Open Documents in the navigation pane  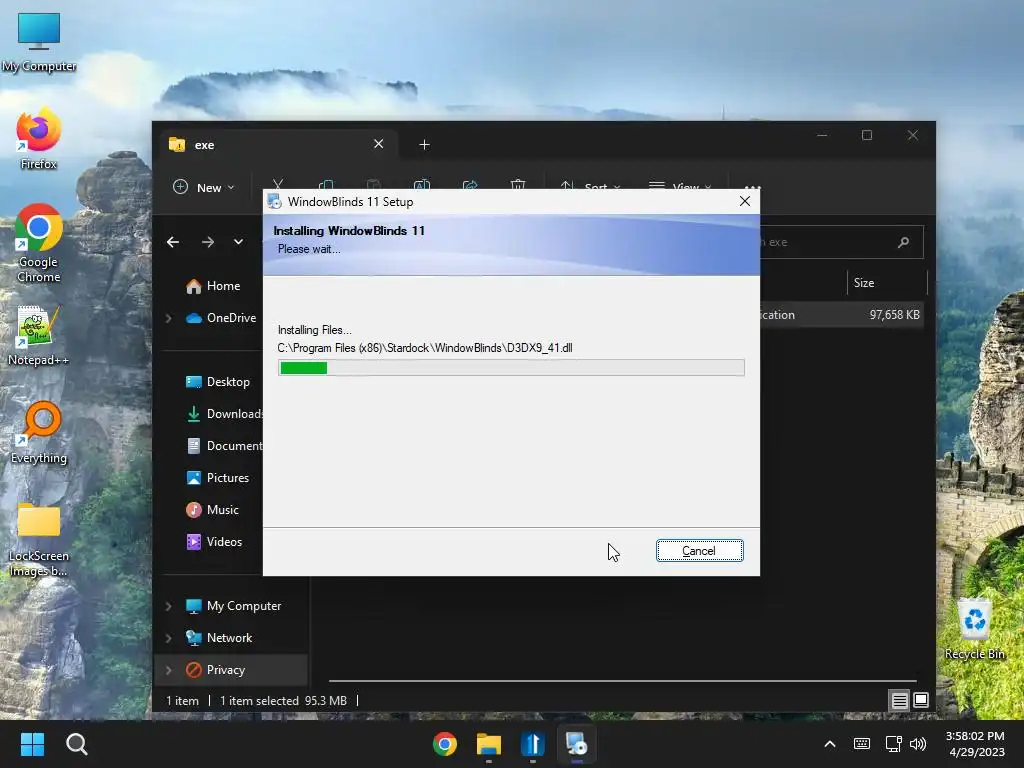tap(225, 446)
